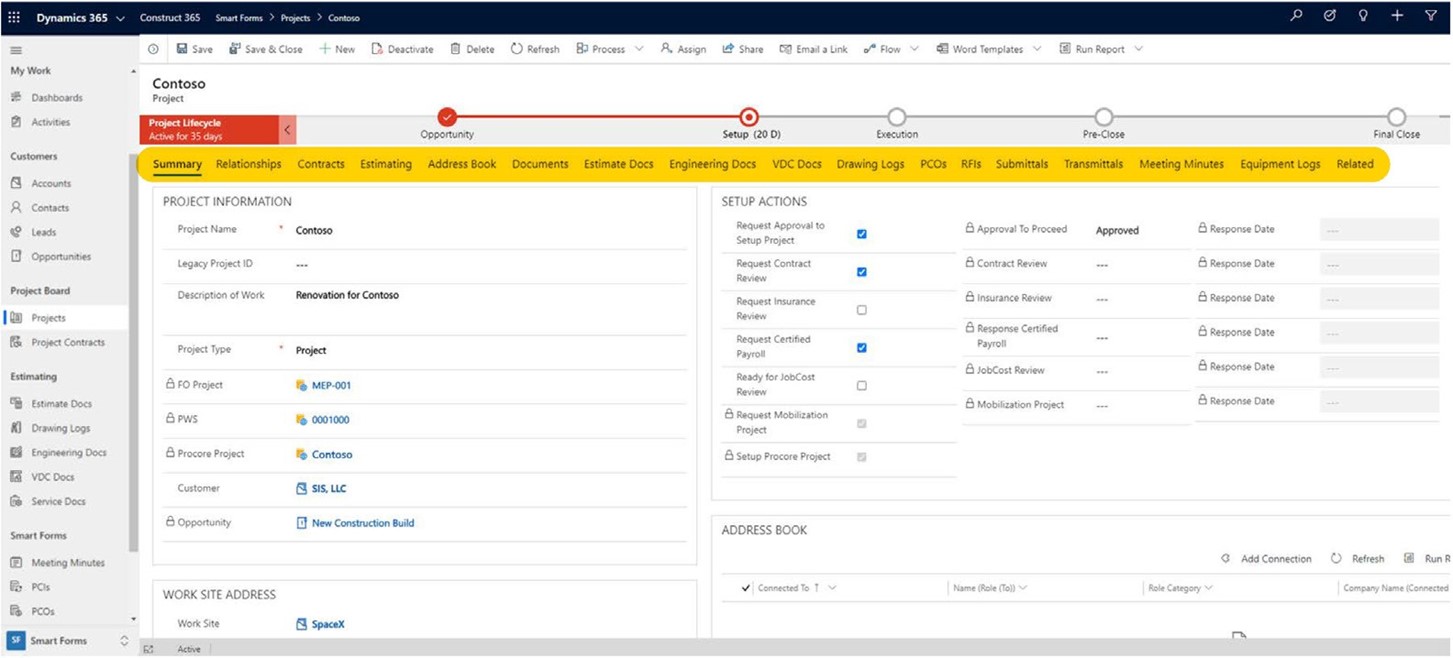The width and height of the screenshot is (1453, 658).
Task: Click the Projects breadcrumb in header
Action: coord(295,18)
